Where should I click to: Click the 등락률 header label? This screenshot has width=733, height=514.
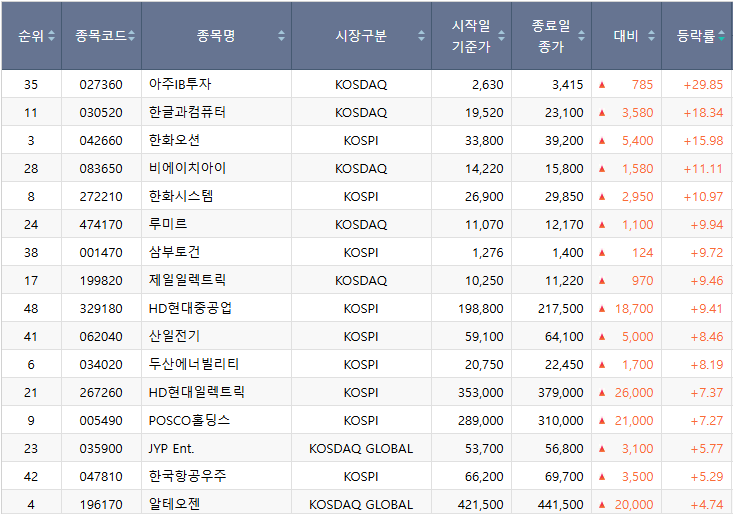point(696,36)
